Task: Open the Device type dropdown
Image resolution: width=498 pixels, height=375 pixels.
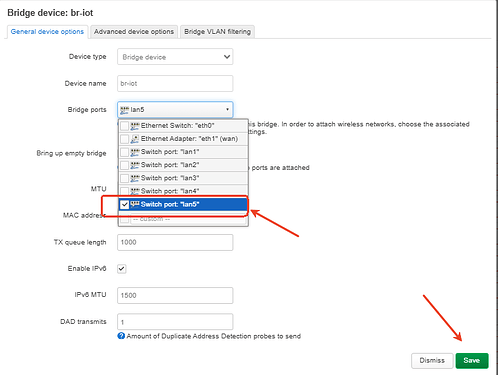Action: click(175, 57)
